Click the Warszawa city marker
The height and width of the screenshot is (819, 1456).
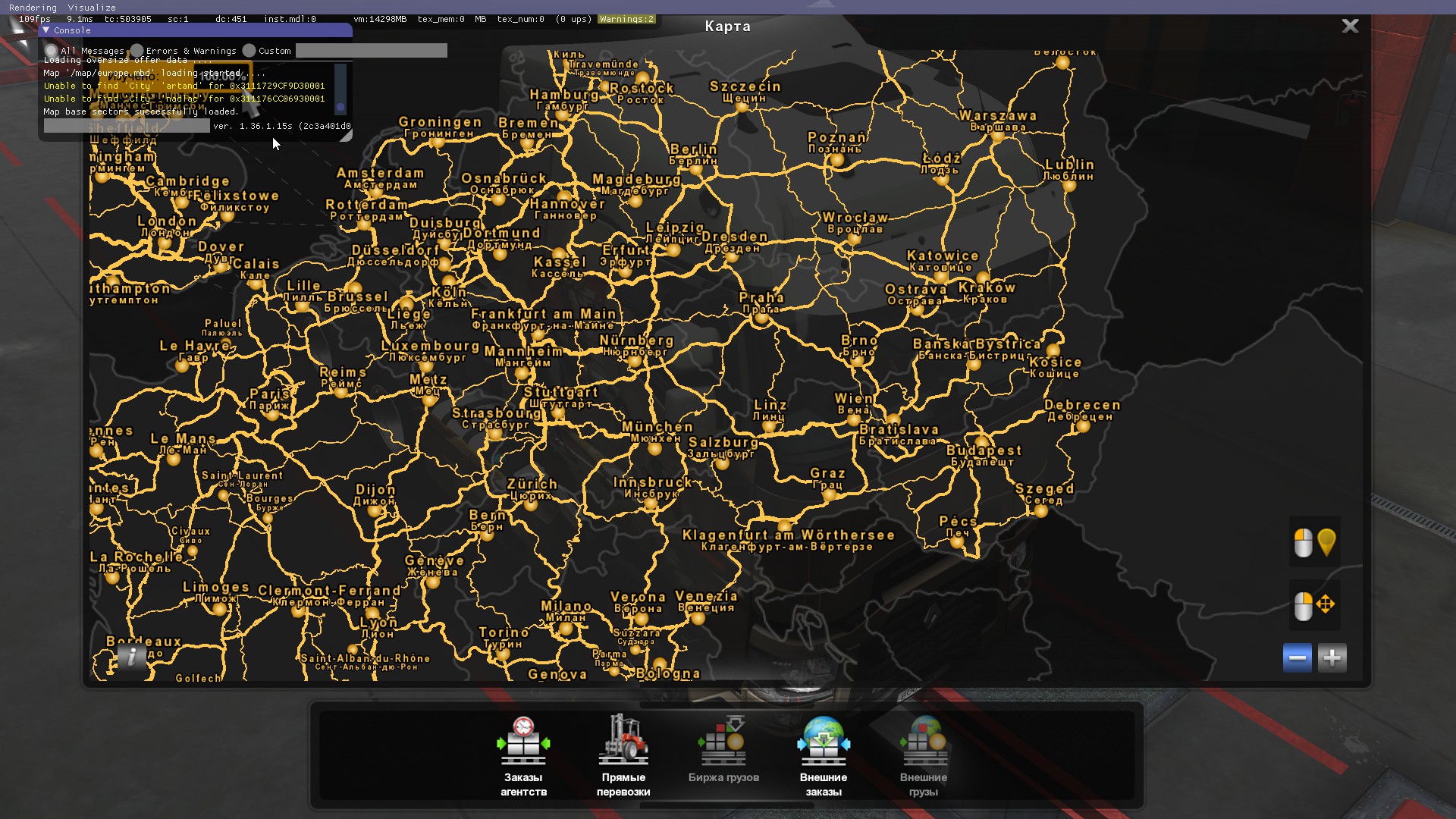[x=998, y=136]
